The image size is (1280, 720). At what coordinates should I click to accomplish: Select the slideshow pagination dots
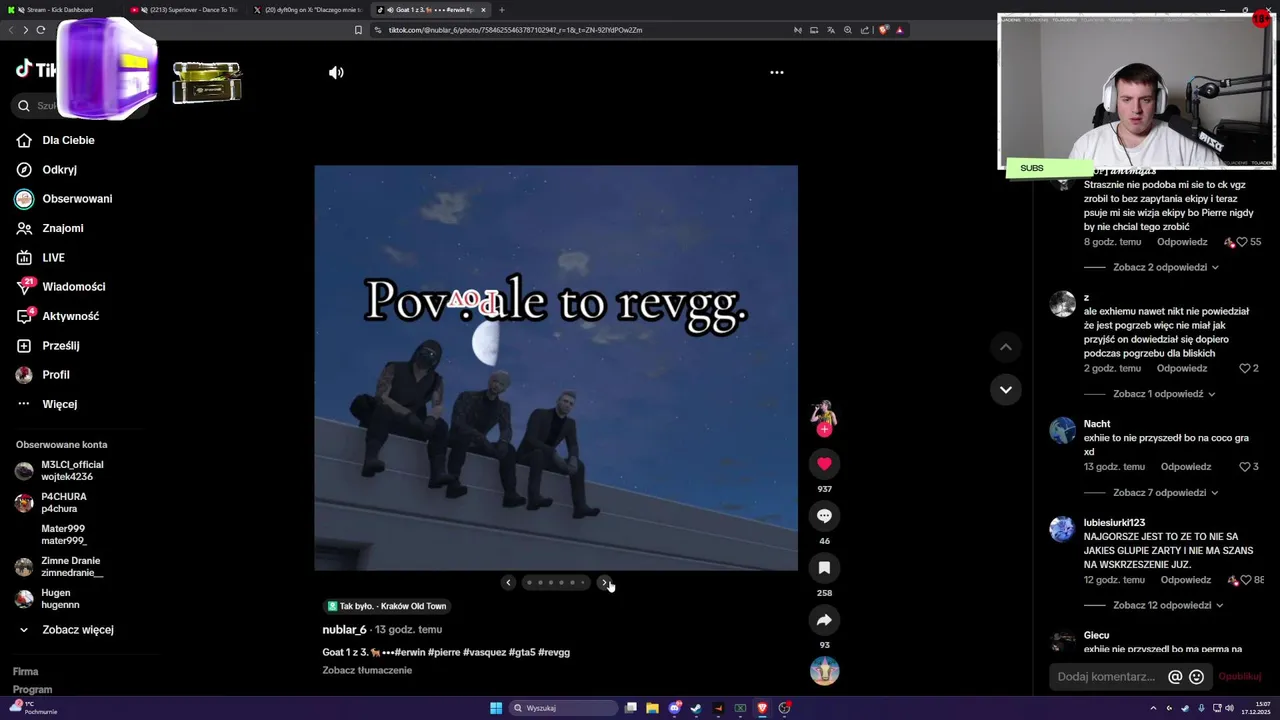tap(556, 582)
